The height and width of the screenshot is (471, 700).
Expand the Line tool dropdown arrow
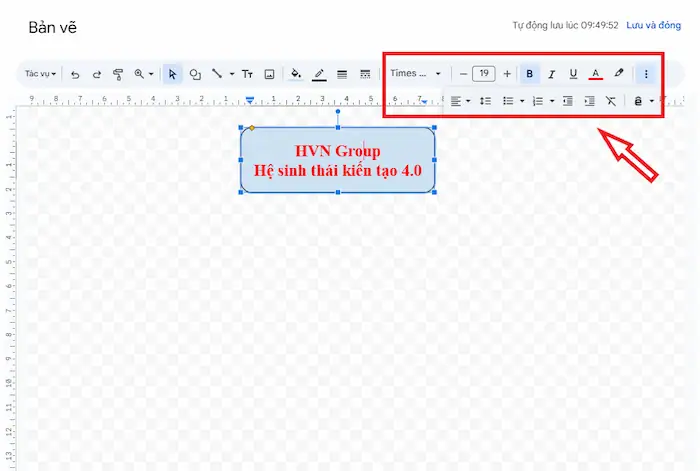[x=232, y=74]
